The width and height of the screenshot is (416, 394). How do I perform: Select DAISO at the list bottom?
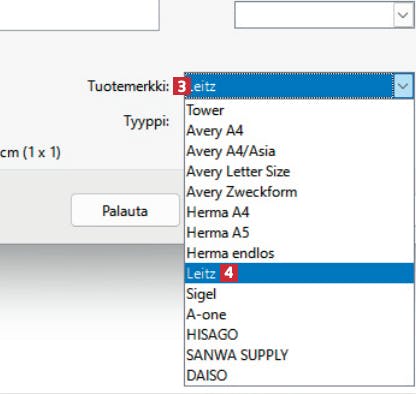coord(299,375)
